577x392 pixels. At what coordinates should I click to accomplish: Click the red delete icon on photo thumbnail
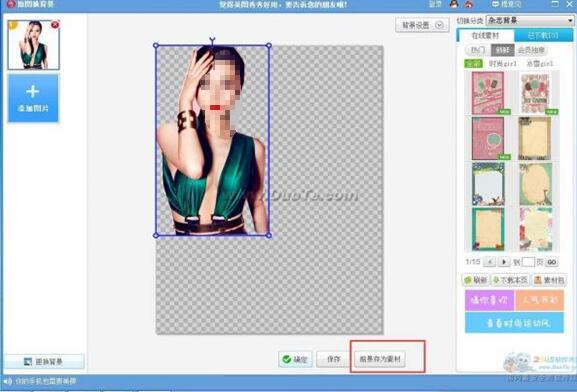click(x=55, y=25)
